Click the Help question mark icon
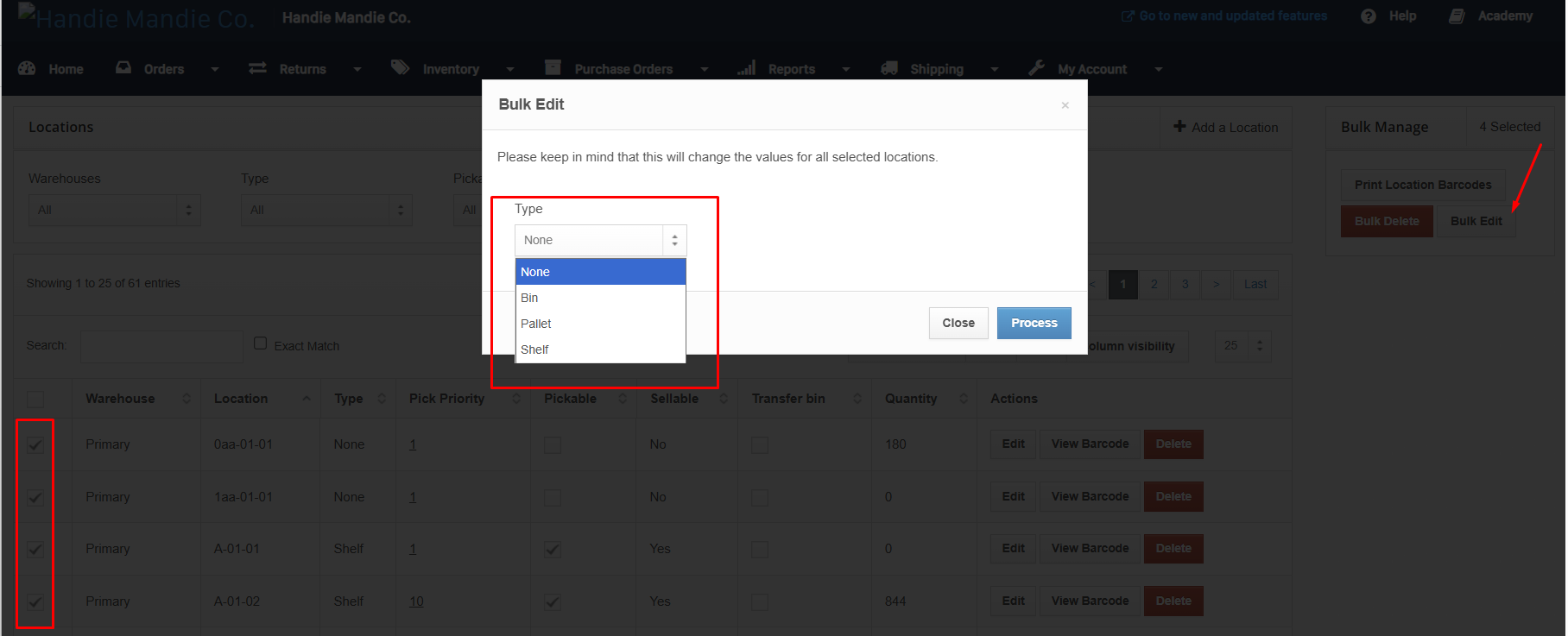The width and height of the screenshot is (1568, 636). pyautogui.click(x=1369, y=16)
